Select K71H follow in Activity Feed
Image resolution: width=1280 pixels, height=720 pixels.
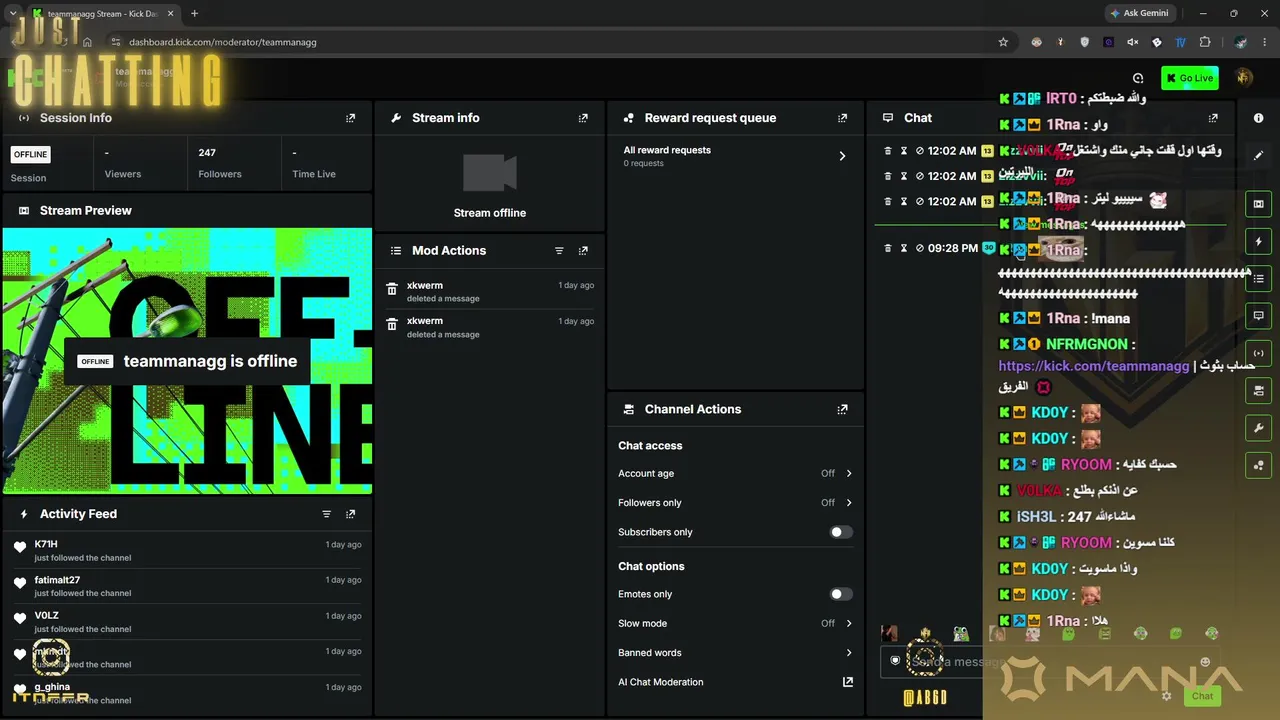(x=187, y=551)
